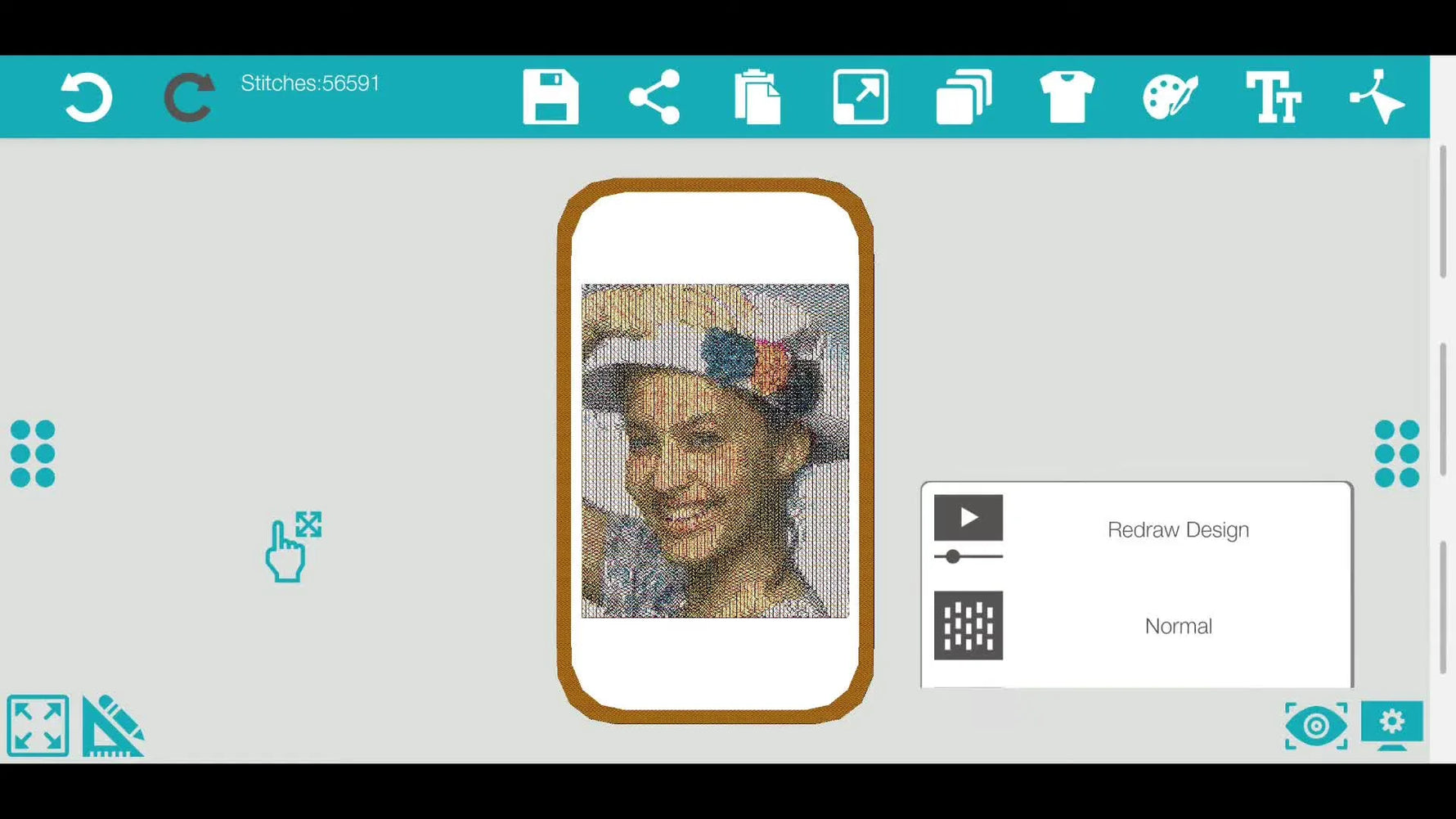Click the Normal stitch view icon
Viewport: 1456px width, 819px height.
(968, 626)
